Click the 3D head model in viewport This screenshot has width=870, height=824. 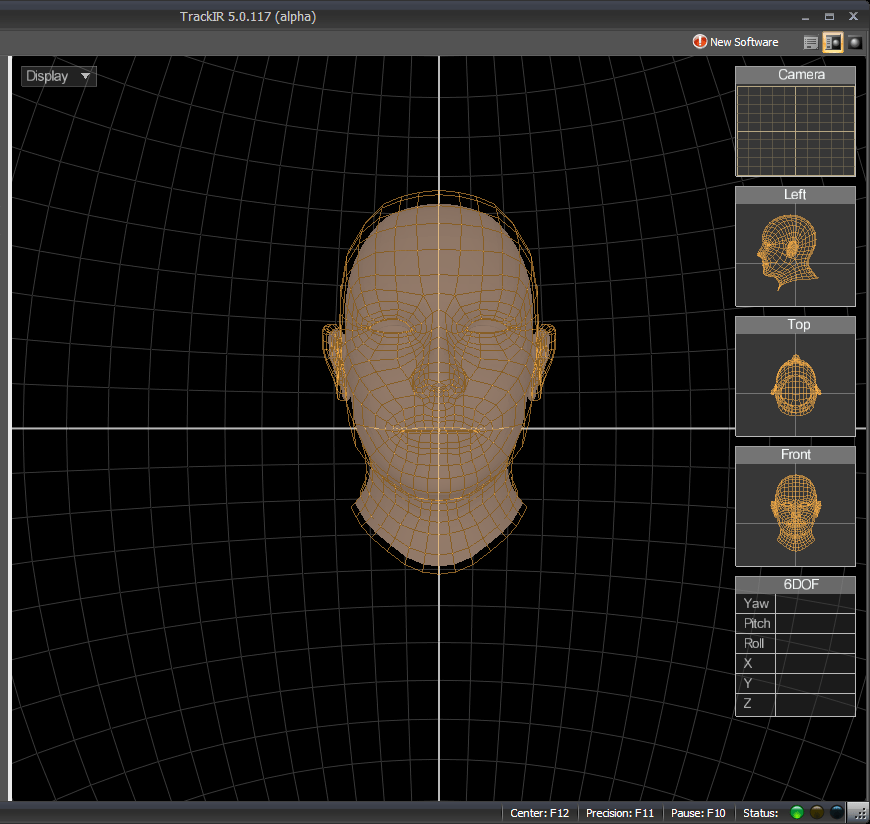pyautogui.click(x=438, y=381)
